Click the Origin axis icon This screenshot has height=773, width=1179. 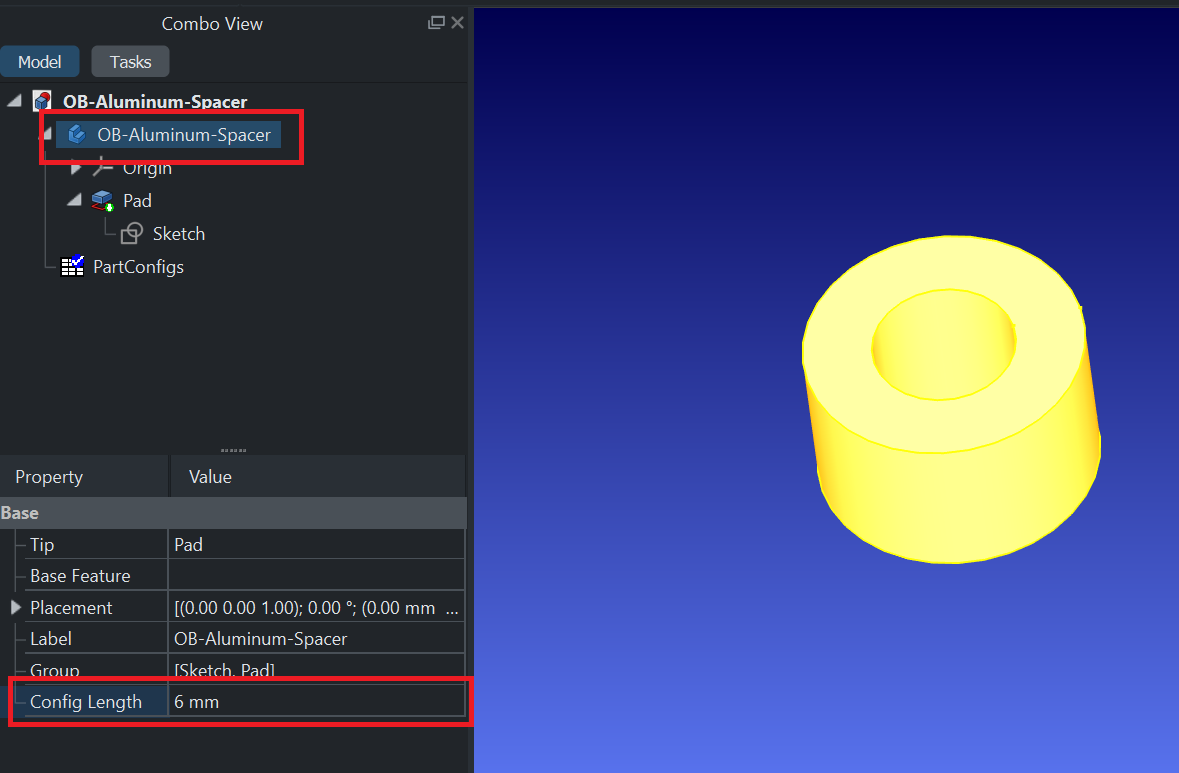102,167
